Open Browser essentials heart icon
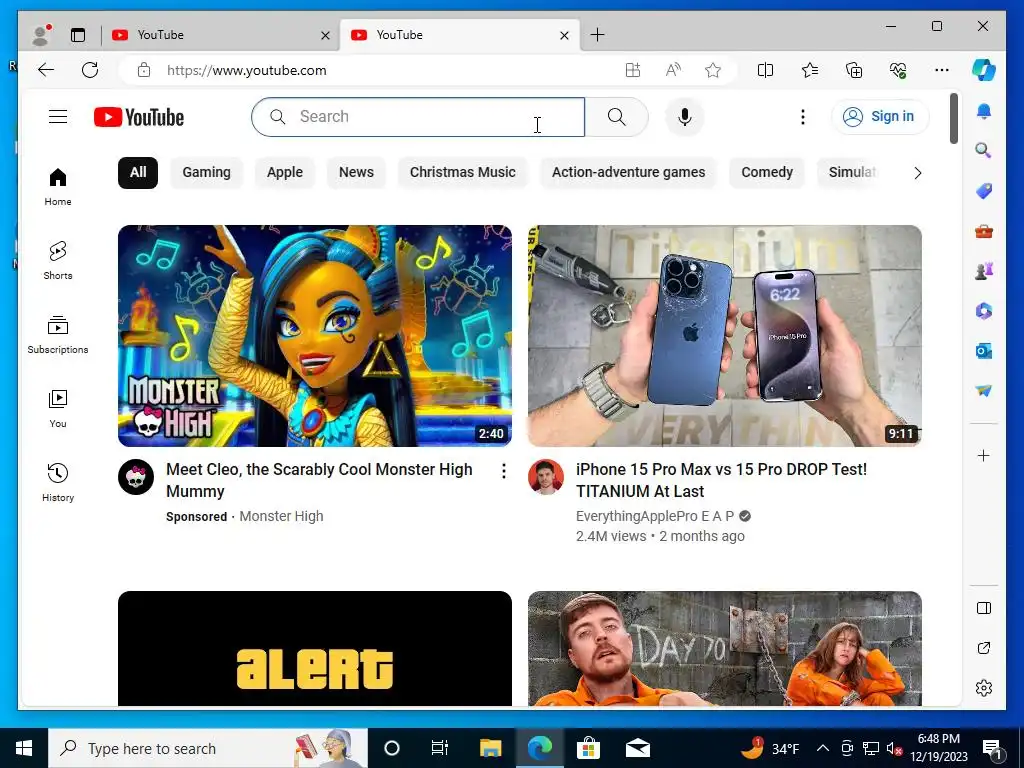1024x768 pixels. click(898, 70)
